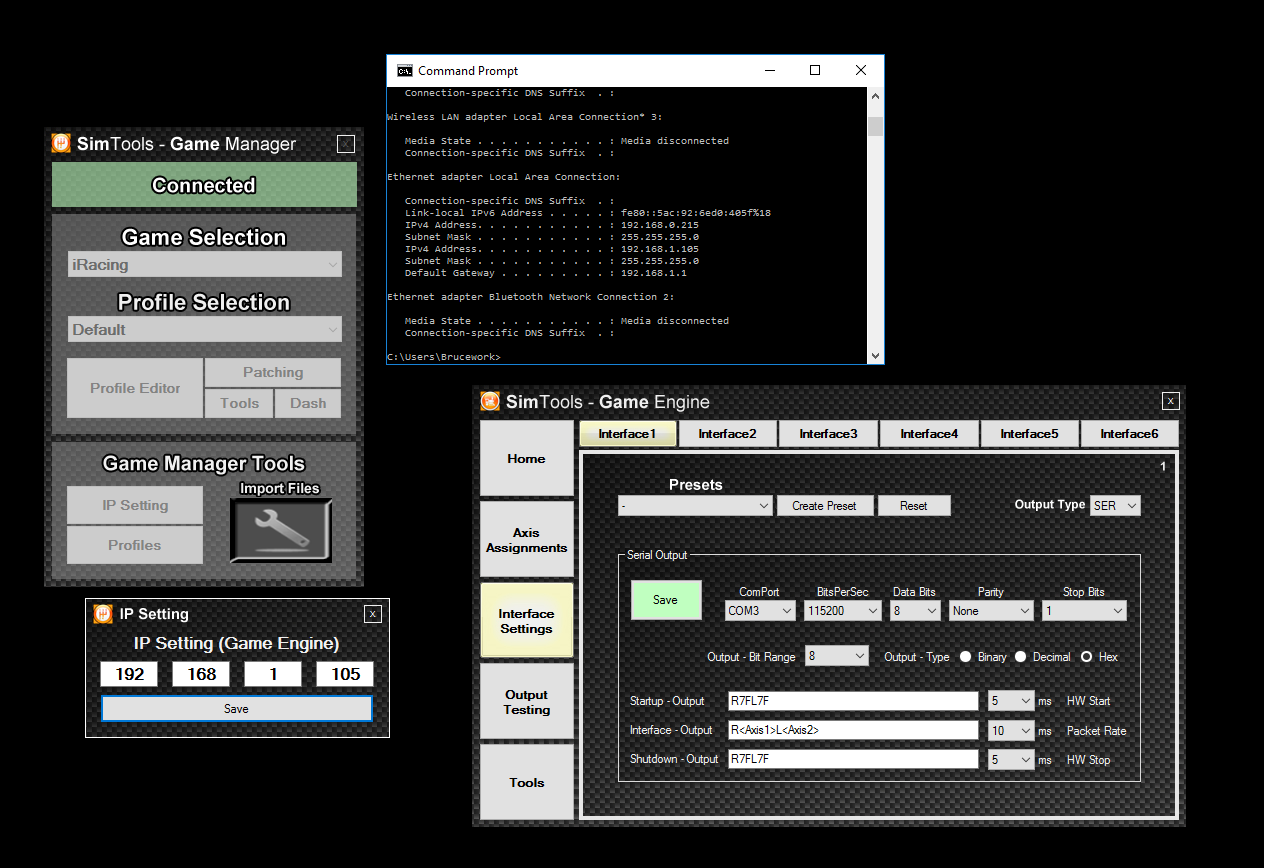The width and height of the screenshot is (1264, 868).
Task: Maximize the Command Prompt window
Action: click(815, 70)
